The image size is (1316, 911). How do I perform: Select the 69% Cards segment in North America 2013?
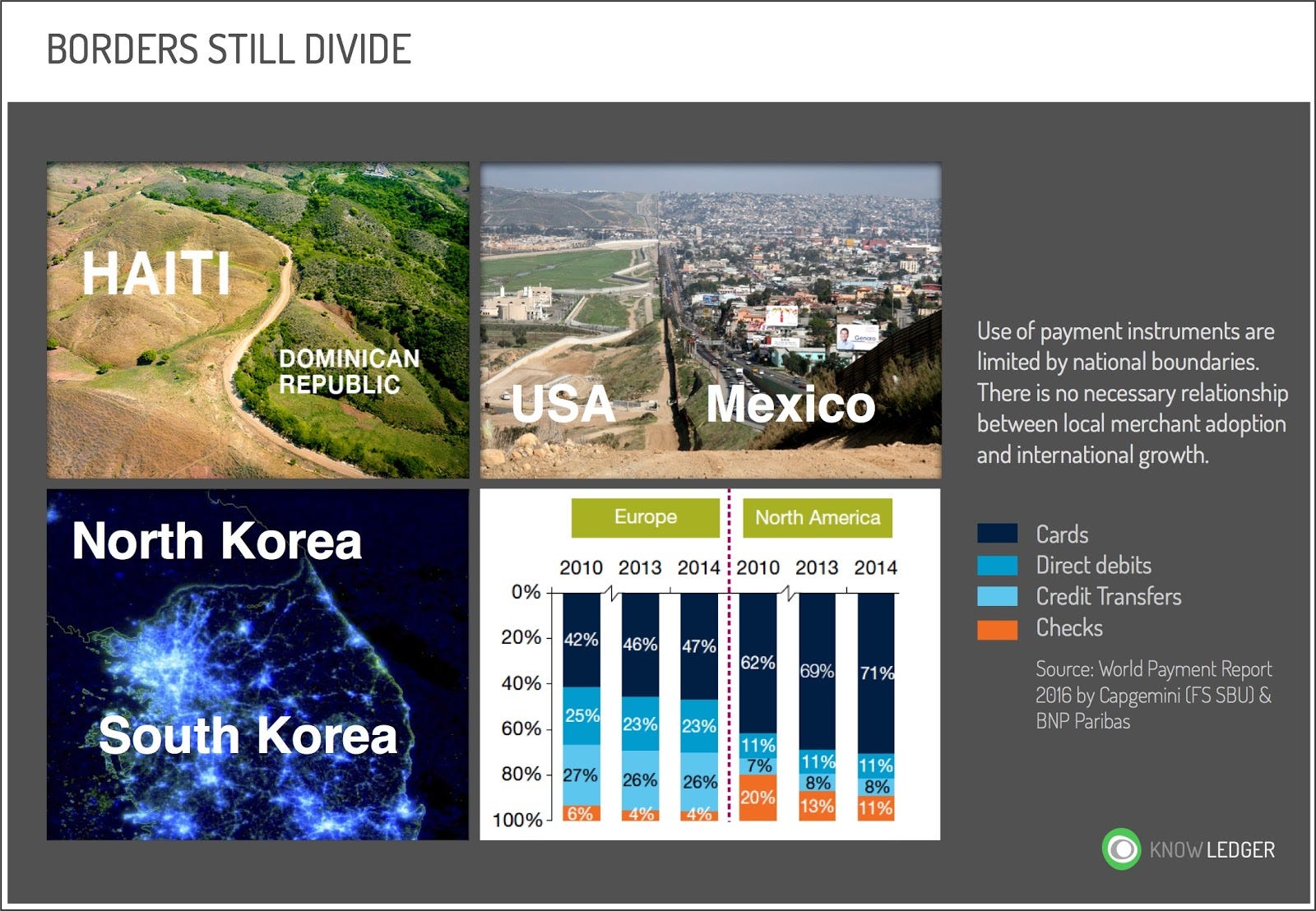point(817,671)
